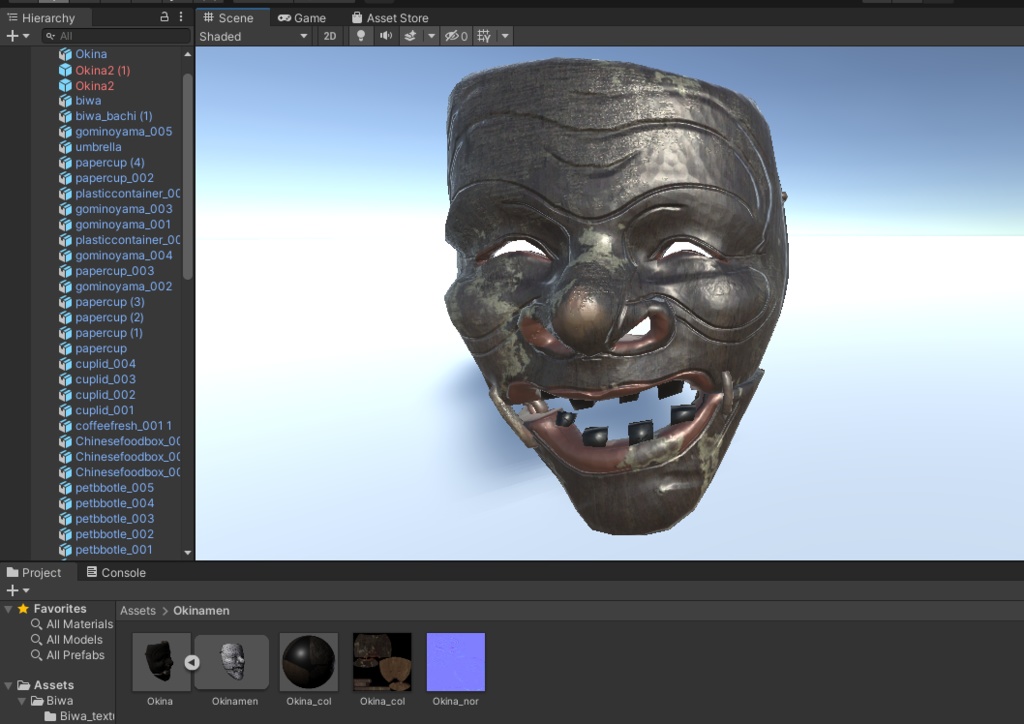Click the scene grid snapping icon
1024x724 pixels.
(x=485, y=36)
